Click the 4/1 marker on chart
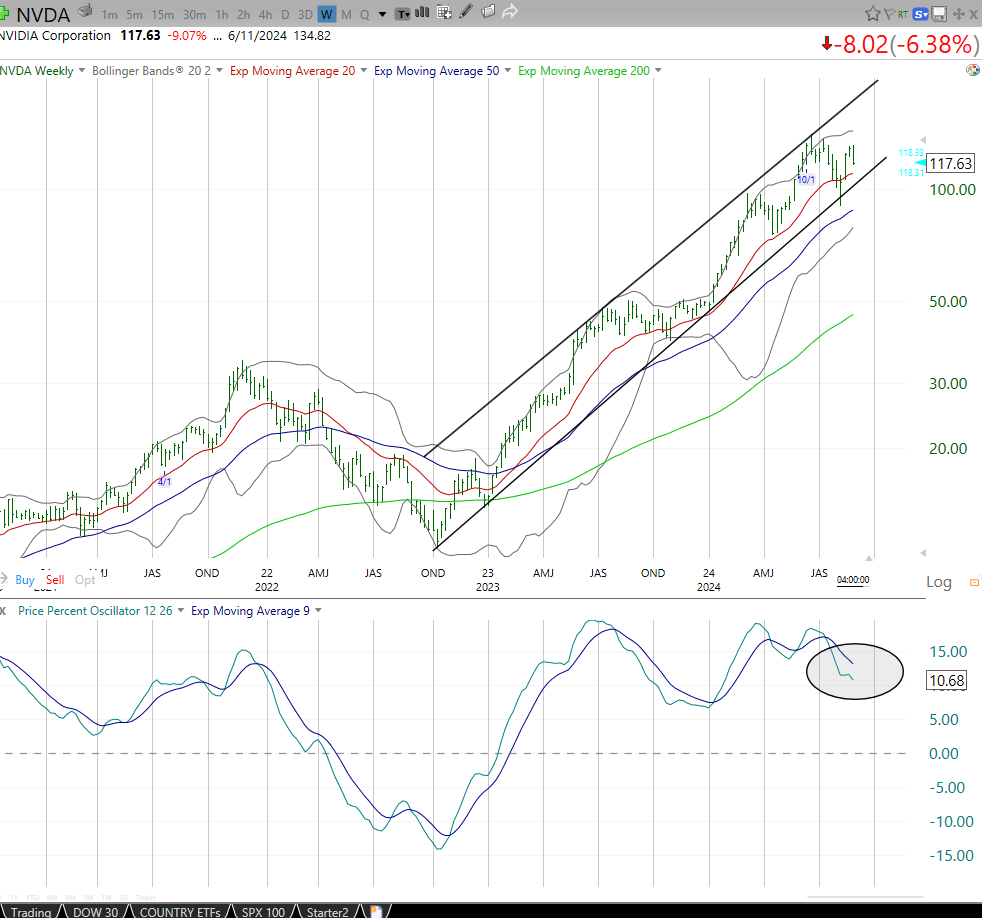This screenshot has height=918, width=982. pyautogui.click(x=164, y=482)
